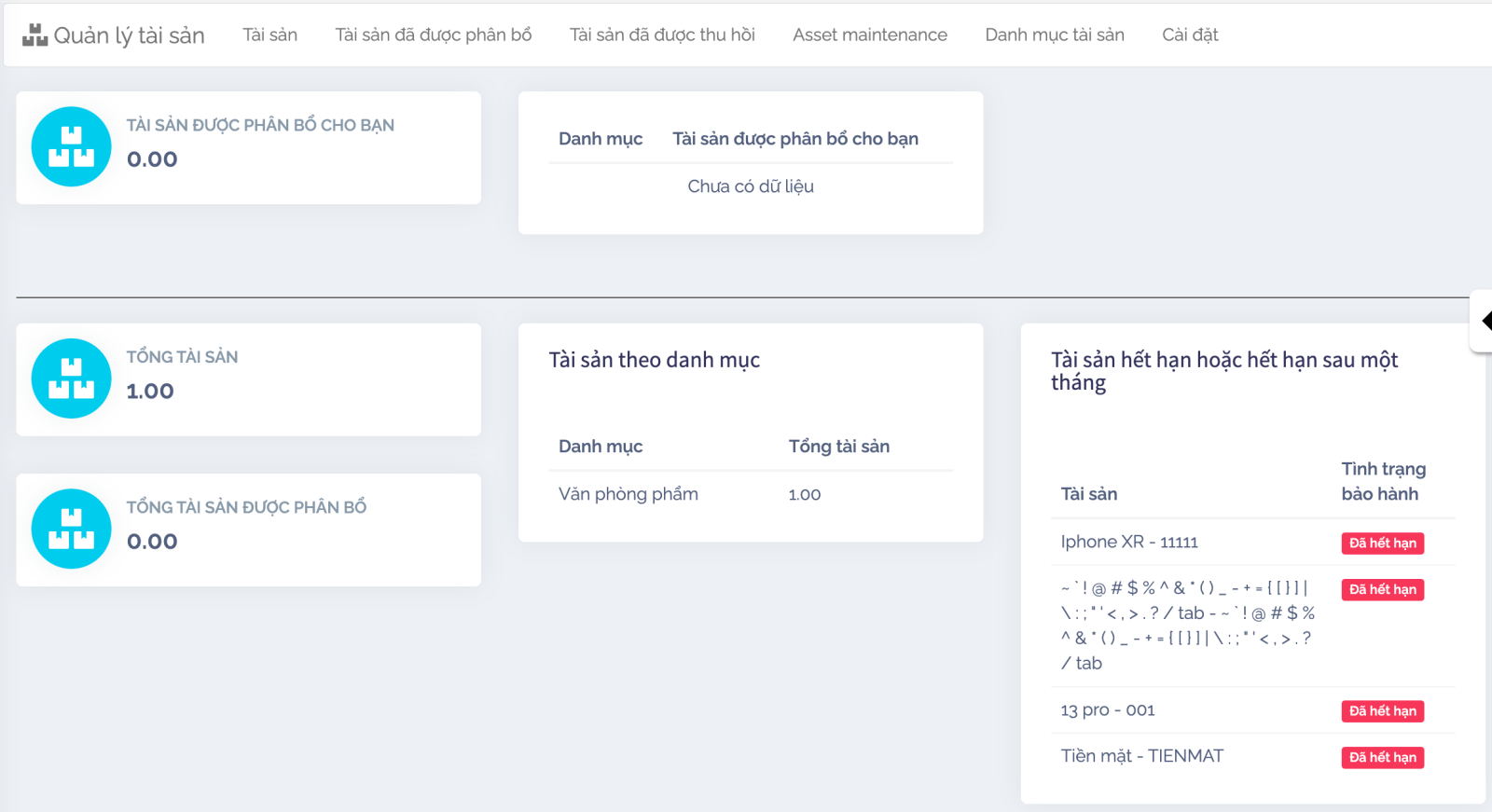Select the Văn phòng phẩm category row
Viewport: 1492px width, 812px height.
tap(628, 494)
